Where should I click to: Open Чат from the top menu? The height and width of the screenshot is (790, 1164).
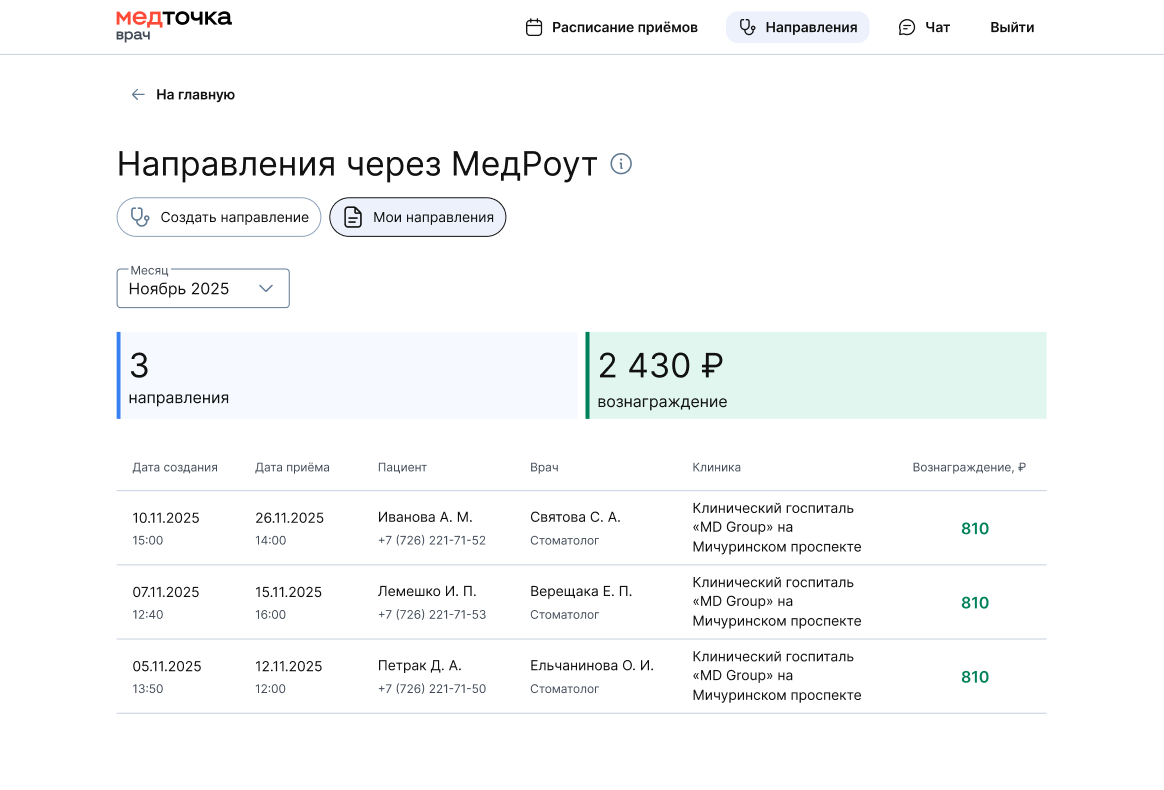[937, 27]
